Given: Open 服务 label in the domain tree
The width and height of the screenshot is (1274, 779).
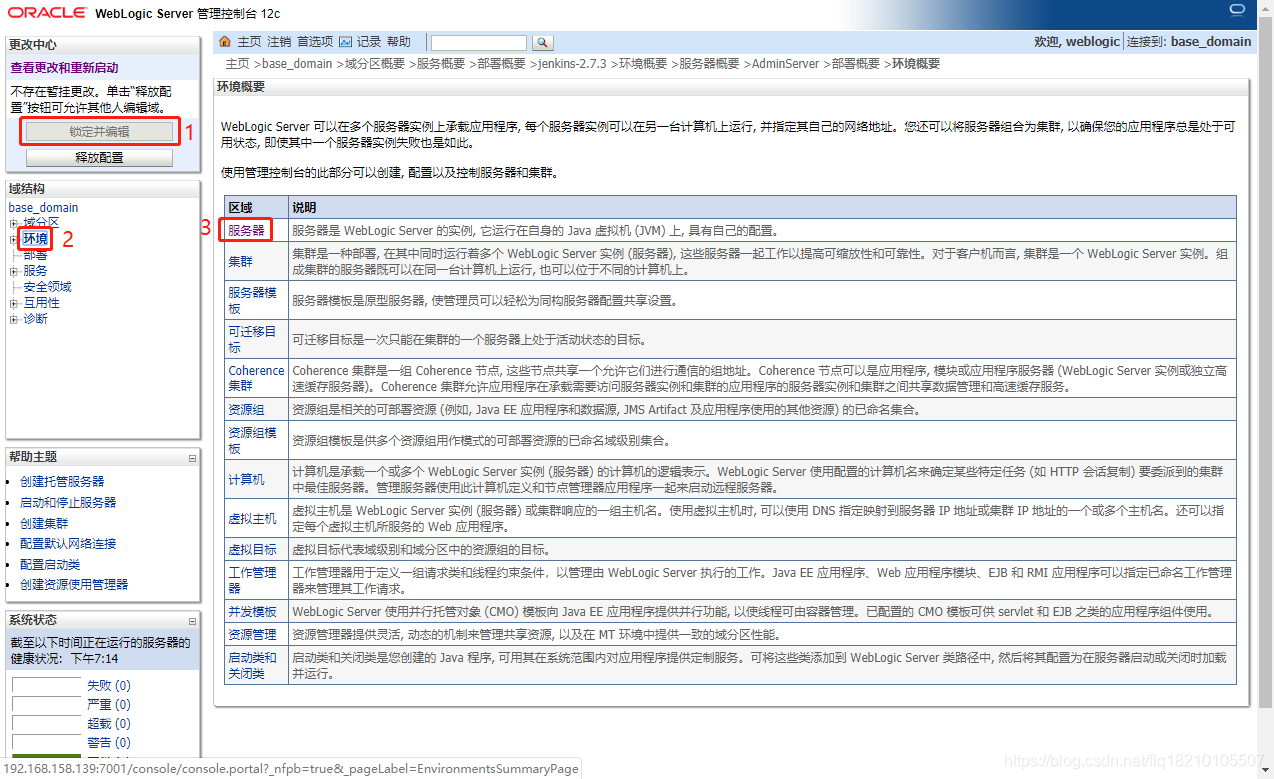Looking at the screenshot, I should click(35, 271).
